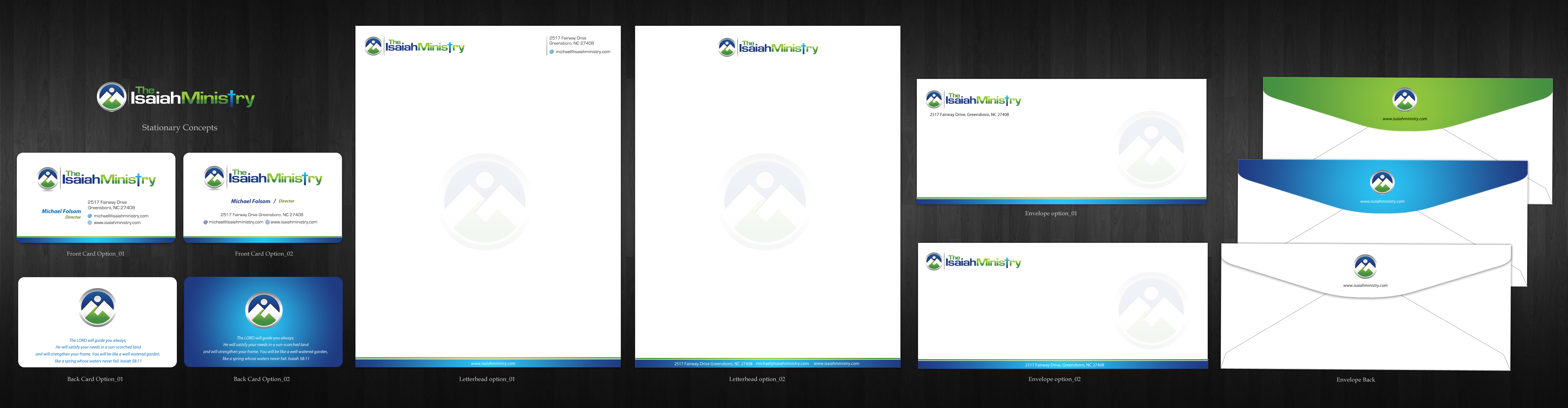Click the mountain logo on white back card
Image resolution: width=1568 pixels, height=408 pixels.
pyautogui.click(x=97, y=308)
